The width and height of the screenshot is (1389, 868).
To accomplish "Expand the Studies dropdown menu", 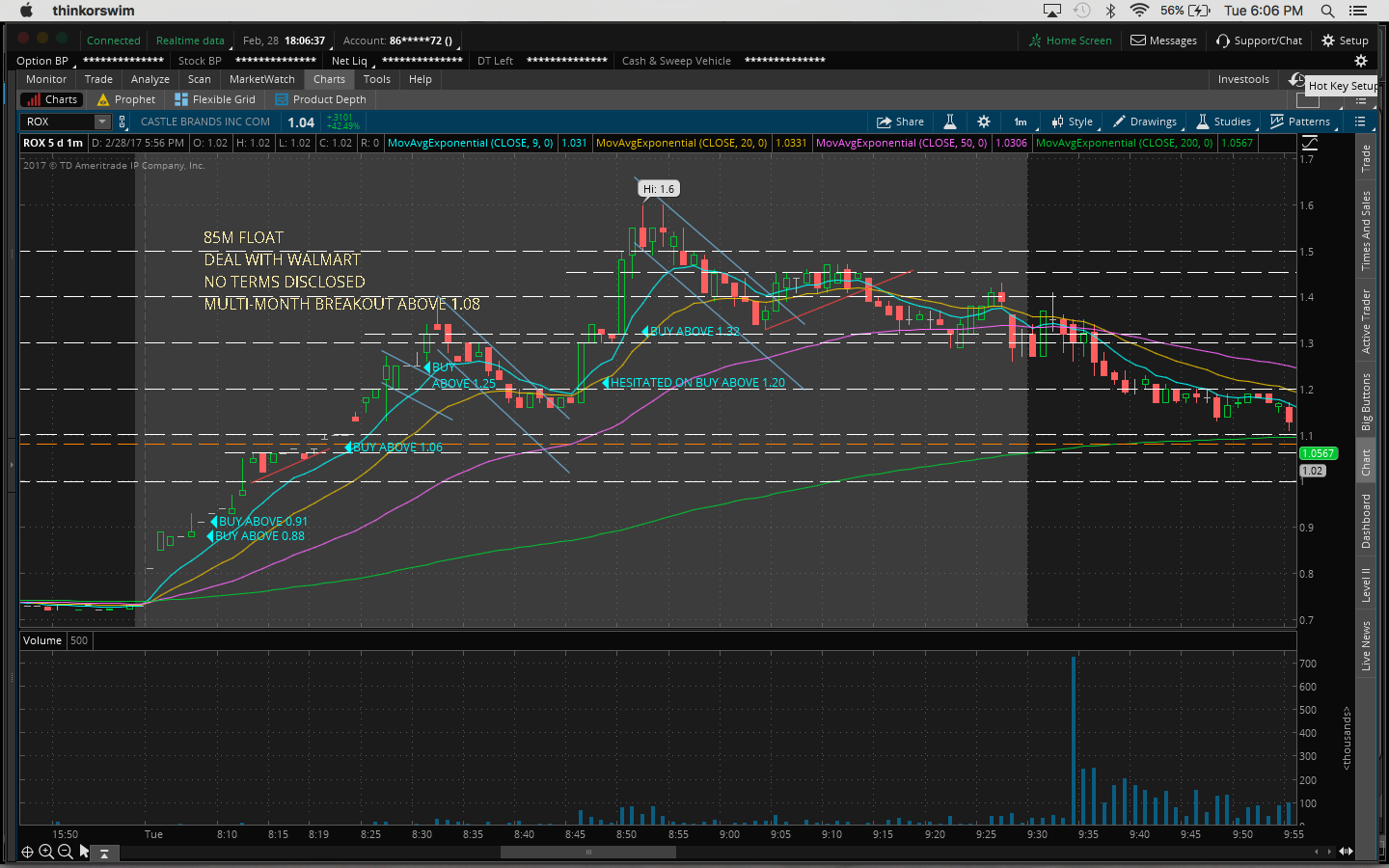I will (x=1224, y=122).
